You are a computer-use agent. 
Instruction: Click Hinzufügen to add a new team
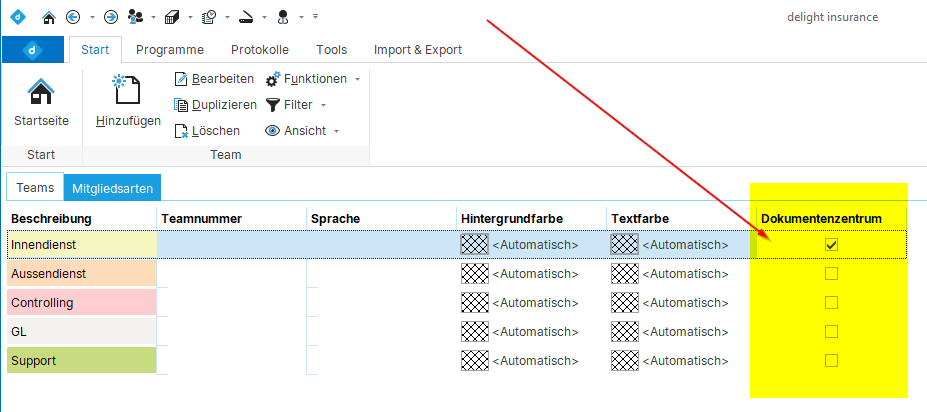pyautogui.click(x=128, y=103)
